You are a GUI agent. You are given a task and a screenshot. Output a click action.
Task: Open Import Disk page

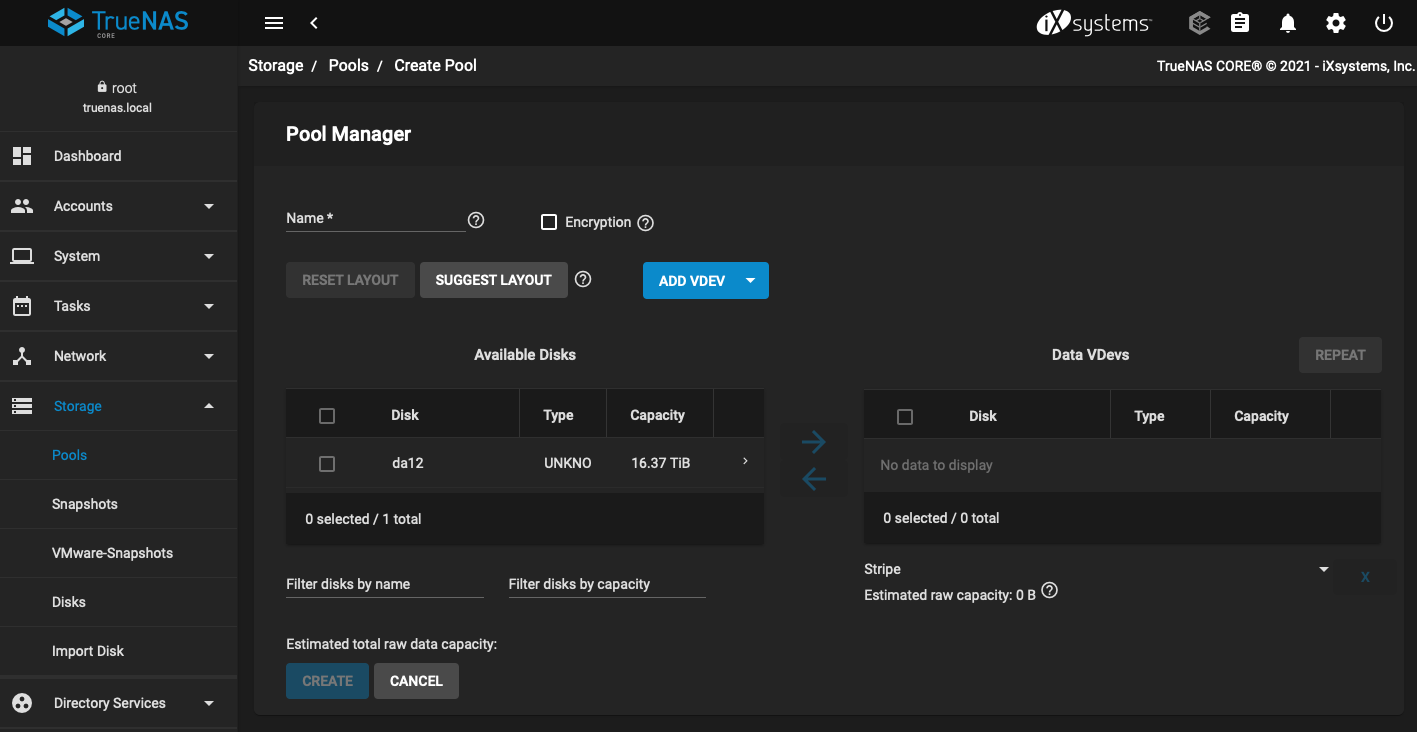88,651
